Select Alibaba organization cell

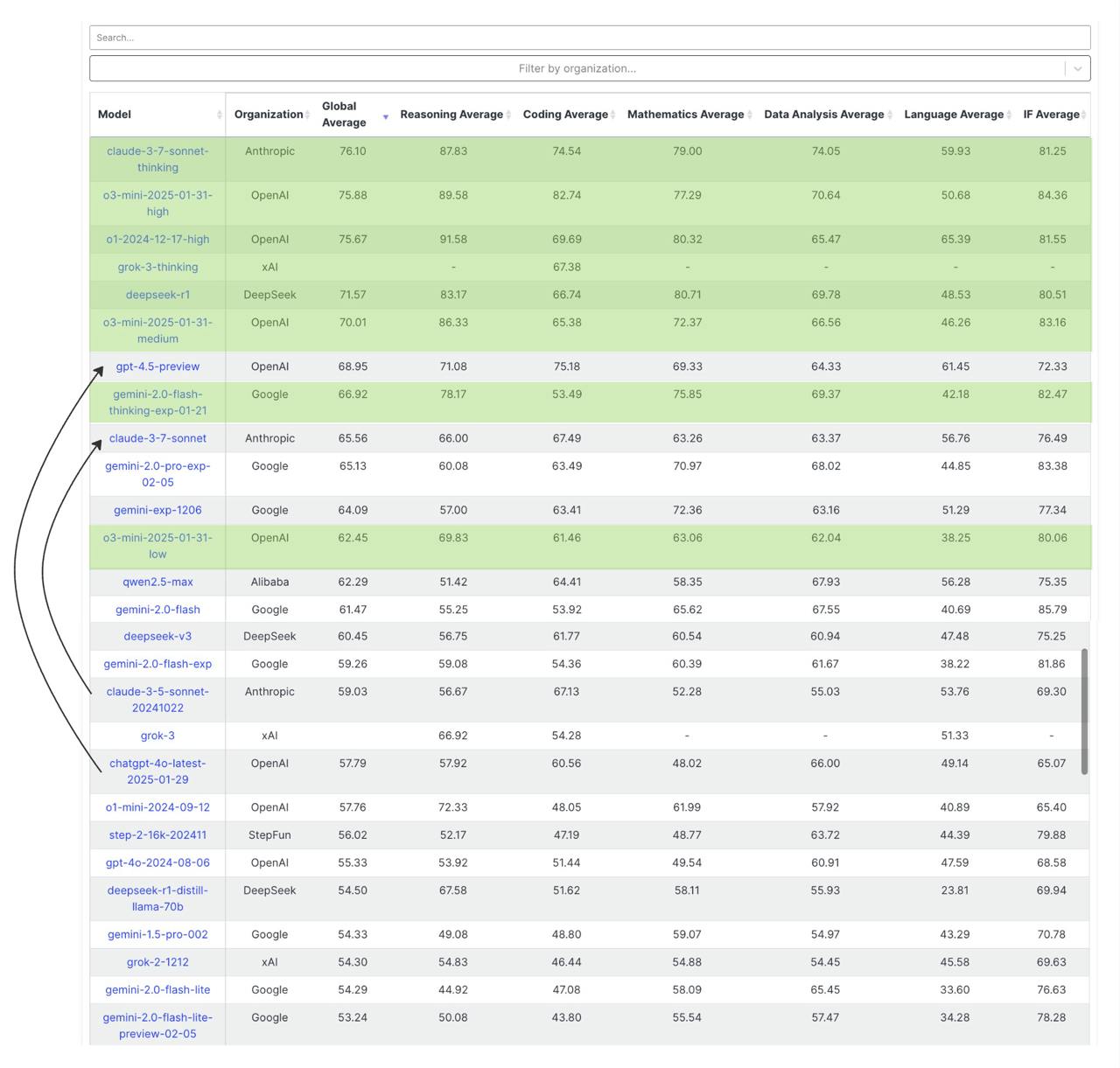point(269,582)
